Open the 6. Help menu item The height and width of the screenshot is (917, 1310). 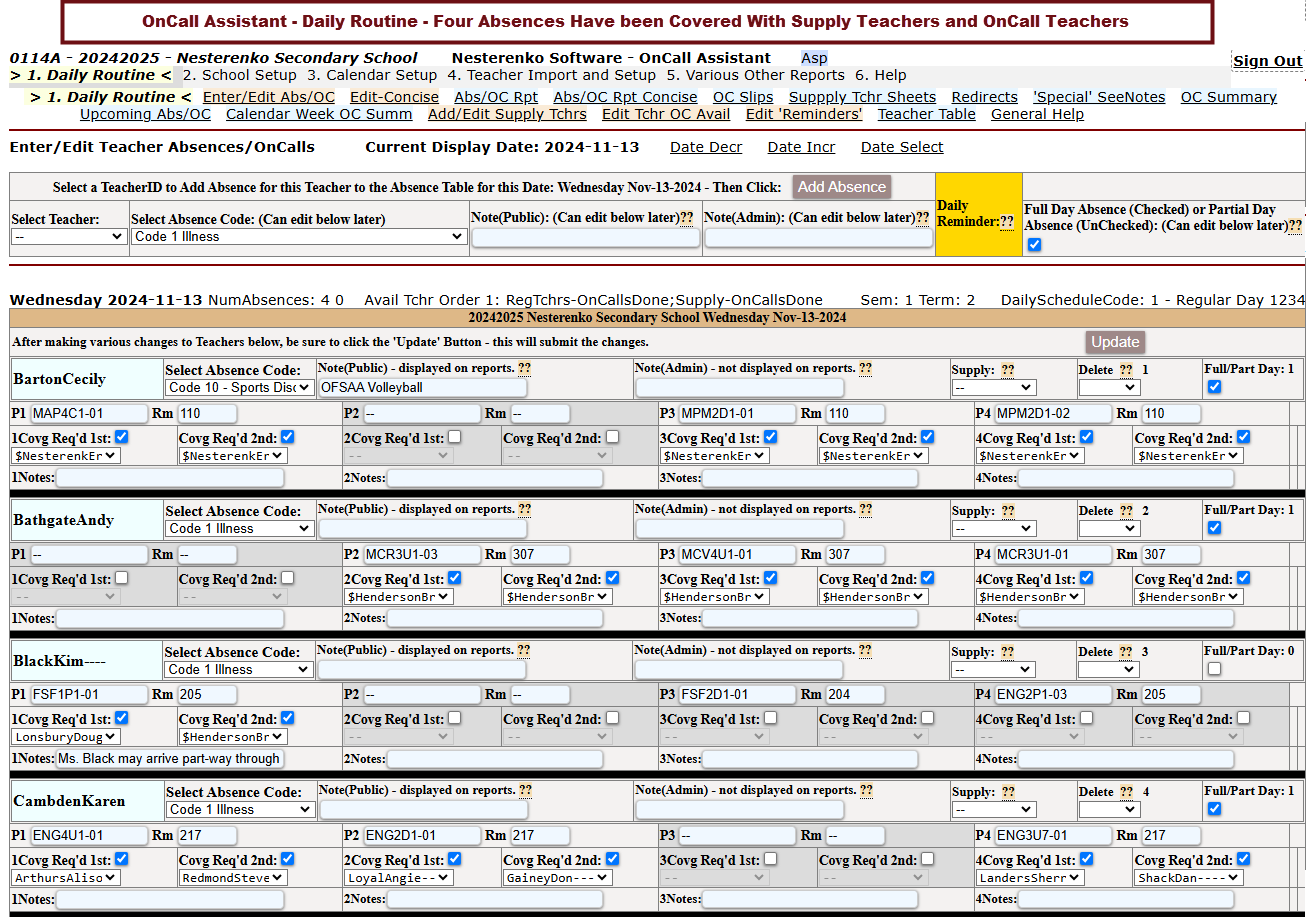pos(880,75)
